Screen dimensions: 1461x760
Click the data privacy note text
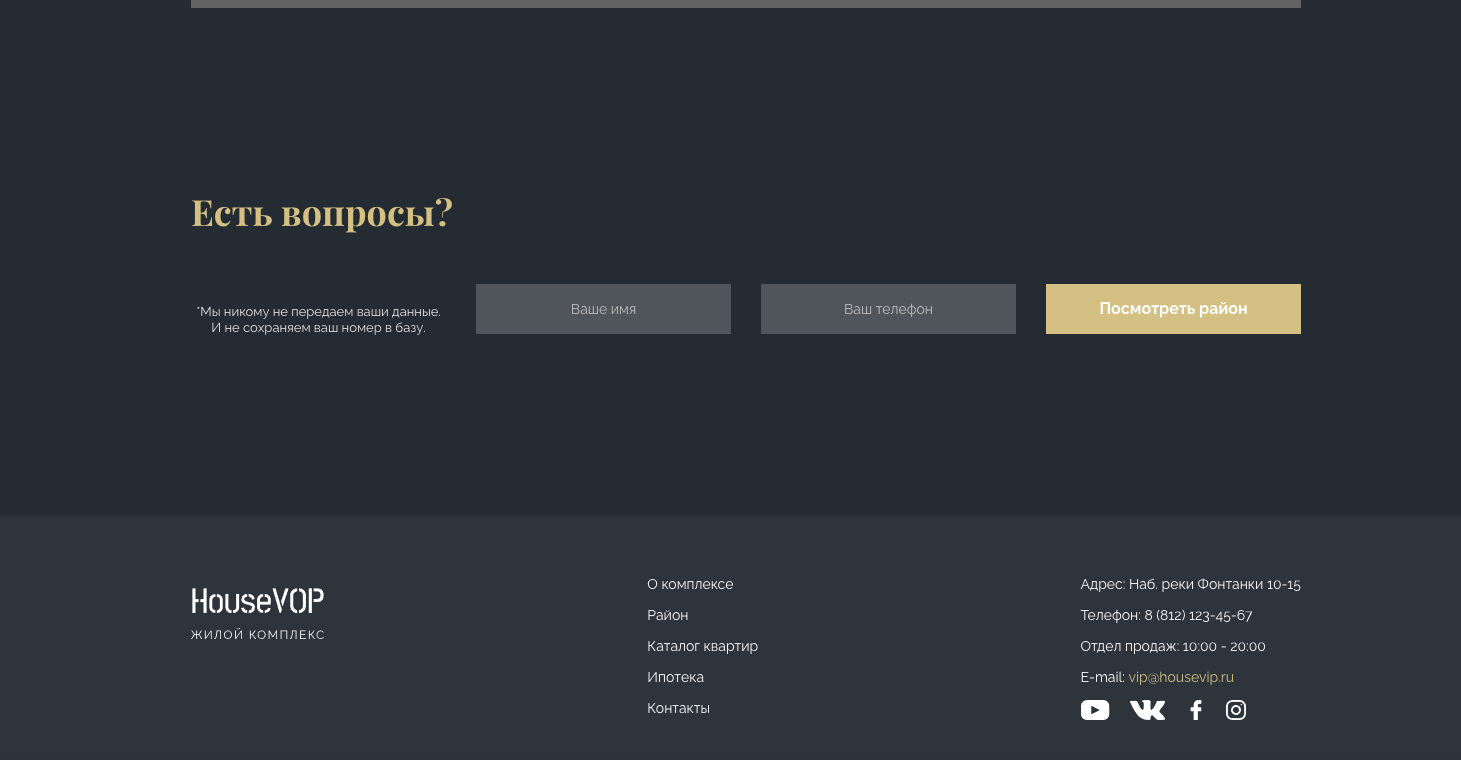[x=318, y=319]
